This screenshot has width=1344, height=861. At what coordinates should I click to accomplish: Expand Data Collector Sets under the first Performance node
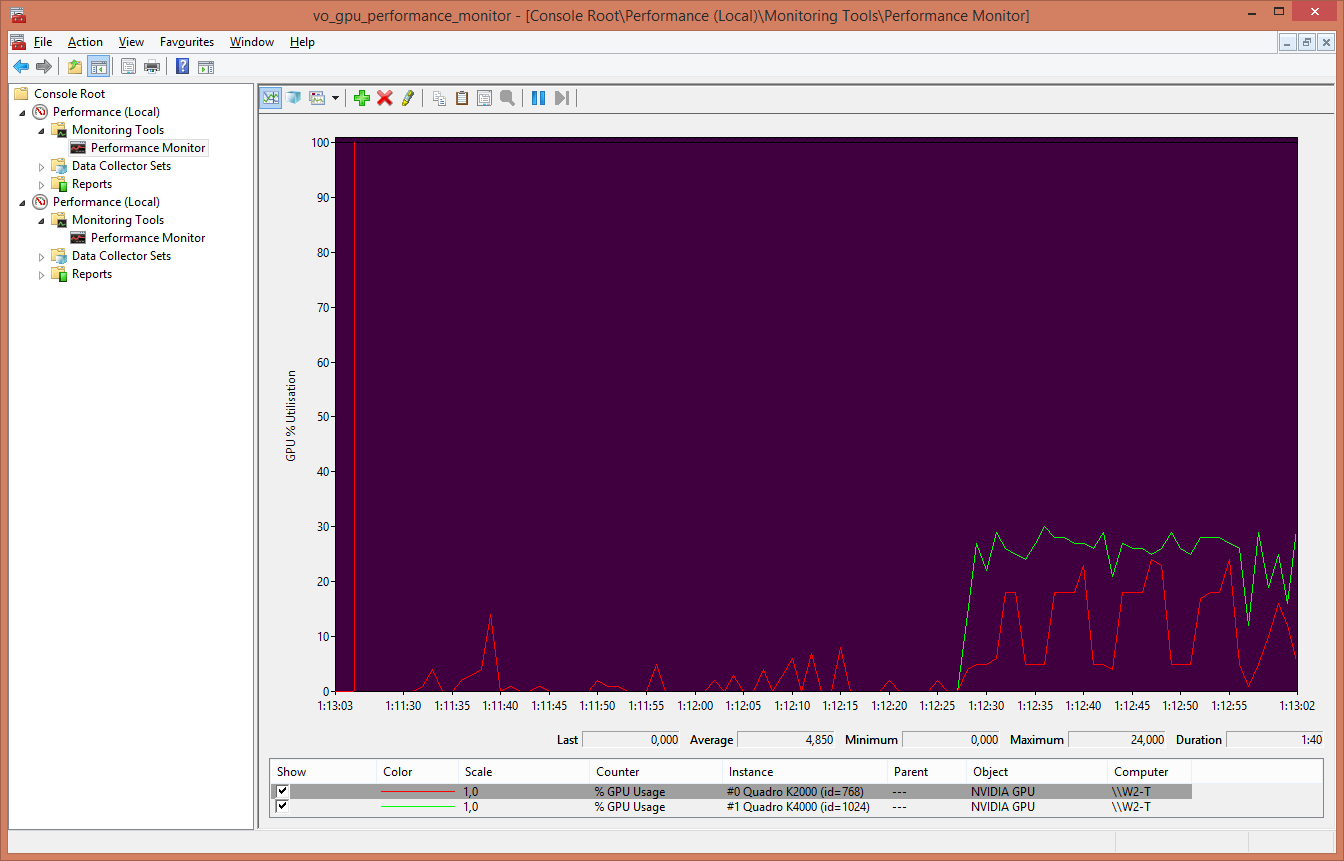click(41, 166)
